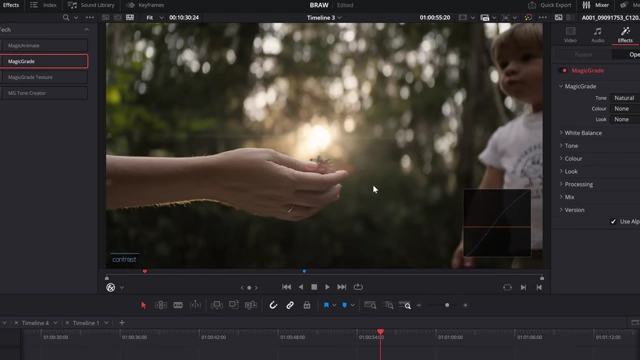The image size is (640, 360).
Task: Open the Sound Library panel
Action: (x=91, y=5)
